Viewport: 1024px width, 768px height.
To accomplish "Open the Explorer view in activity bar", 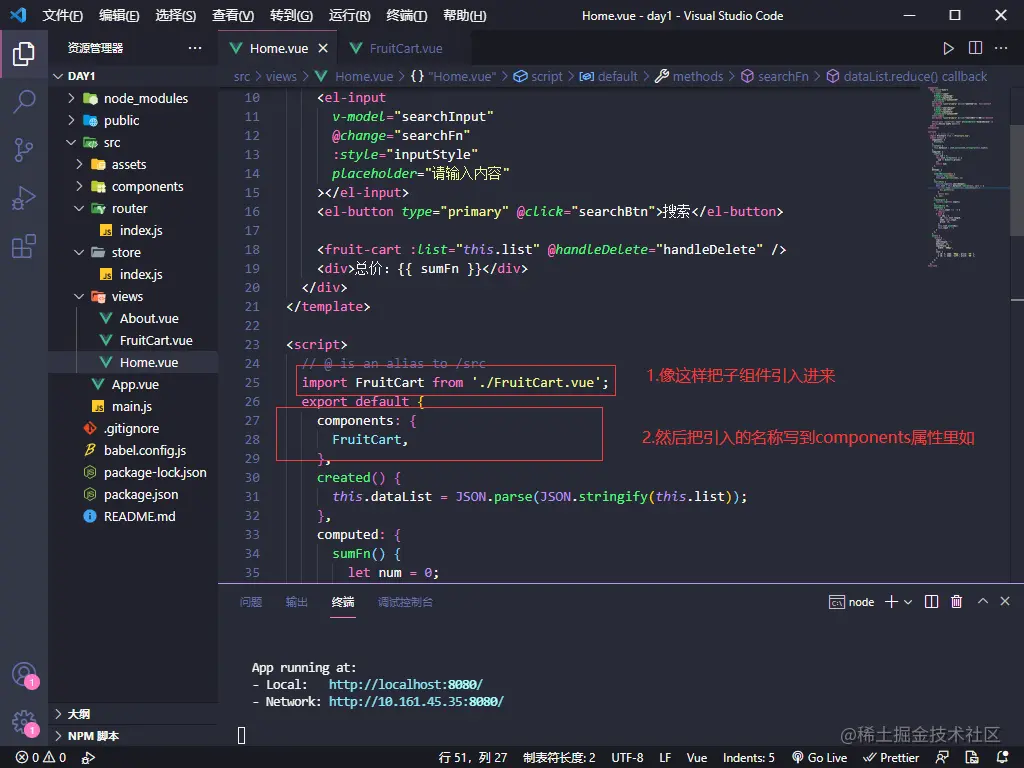I will click(x=24, y=54).
